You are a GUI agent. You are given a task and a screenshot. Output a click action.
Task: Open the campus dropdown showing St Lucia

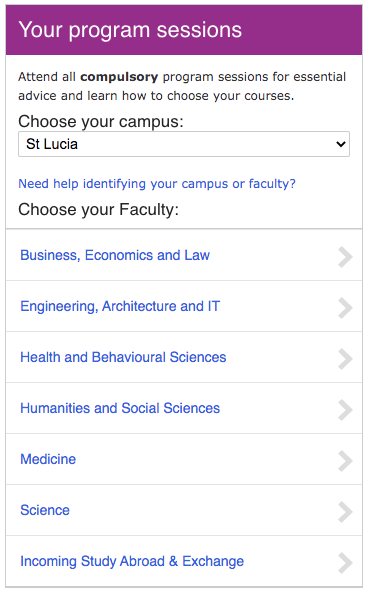point(184,144)
